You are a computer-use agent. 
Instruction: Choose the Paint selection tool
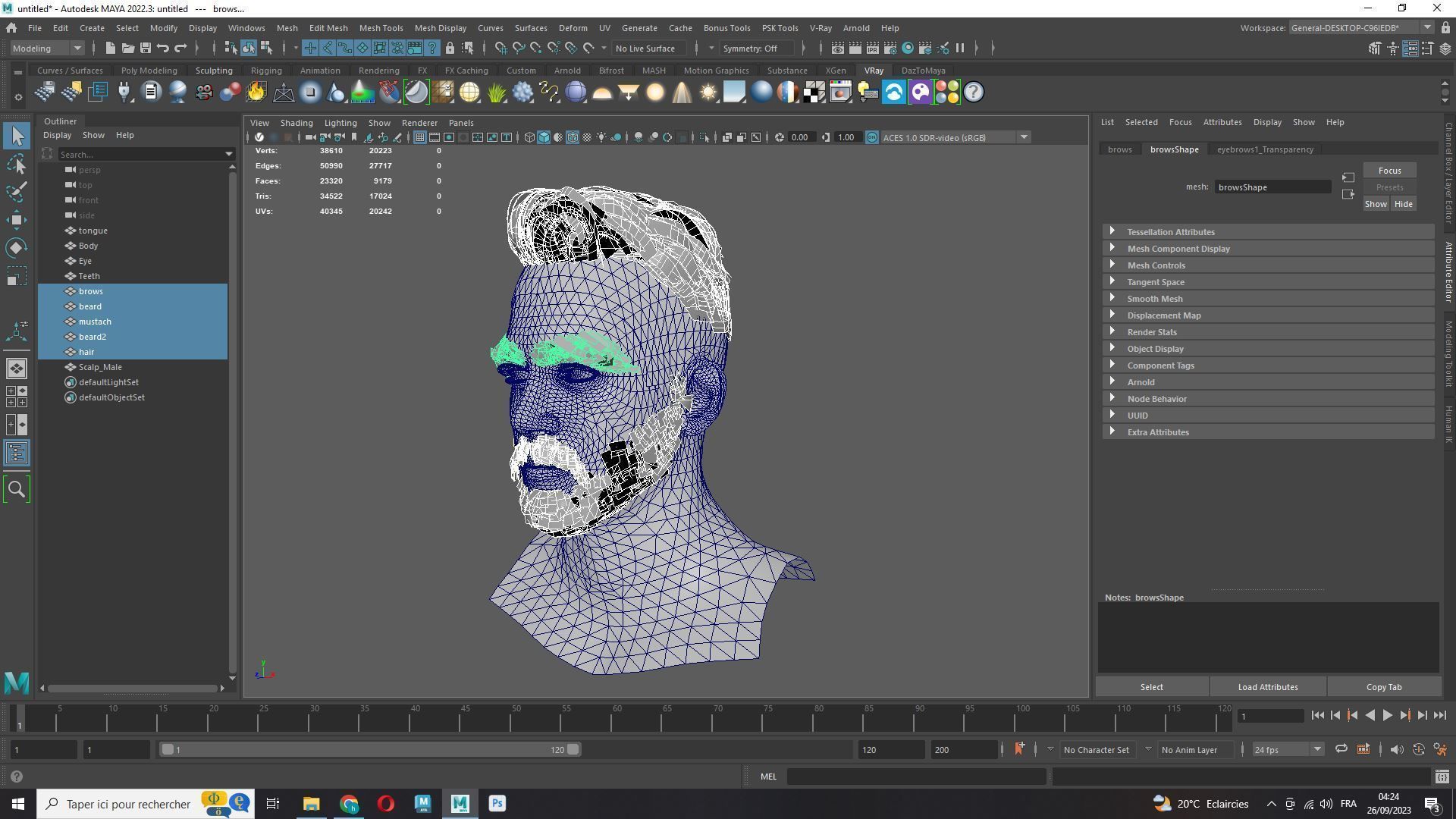[x=17, y=192]
